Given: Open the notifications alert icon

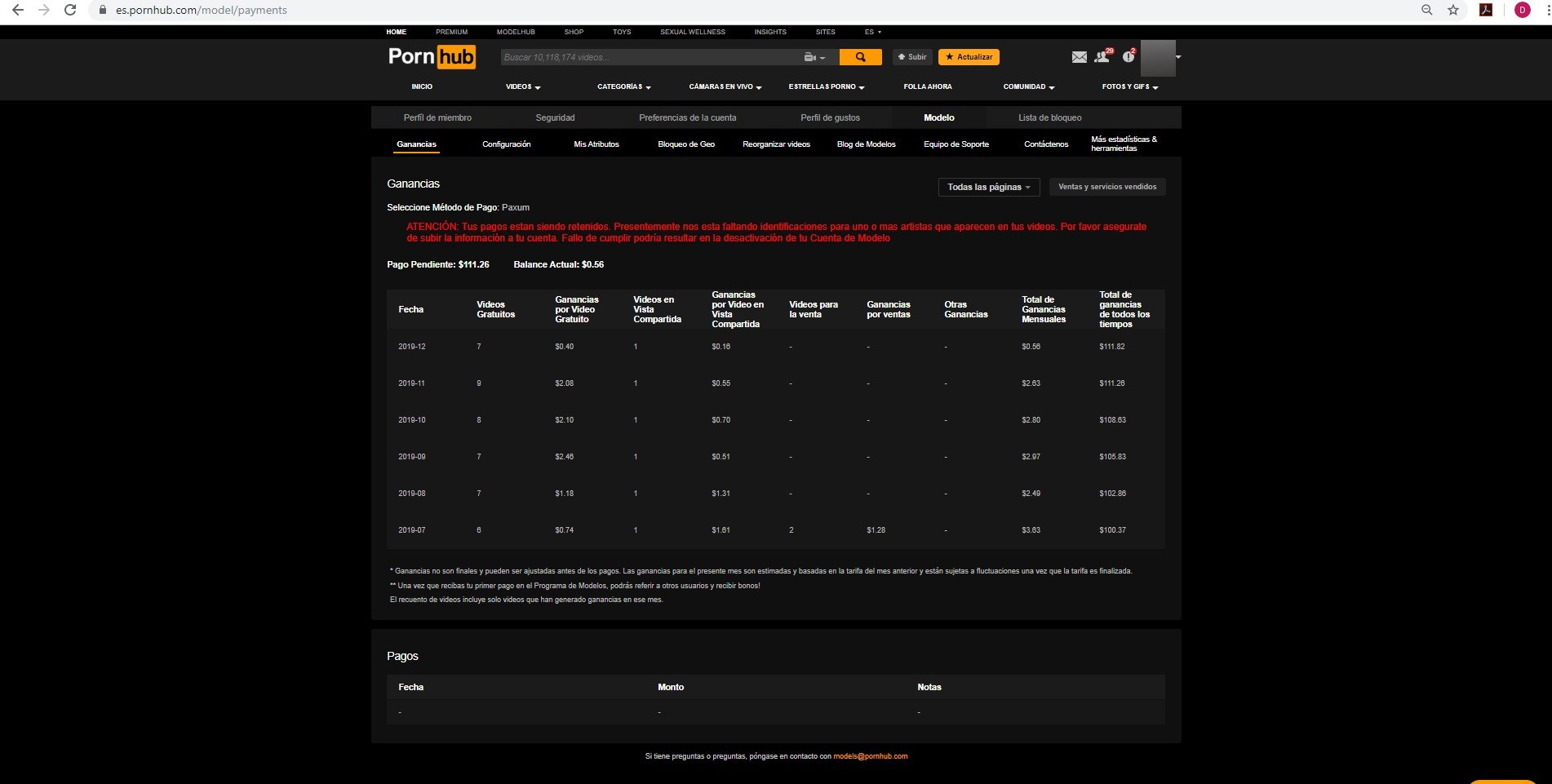Looking at the screenshot, I should click(x=1128, y=56).
